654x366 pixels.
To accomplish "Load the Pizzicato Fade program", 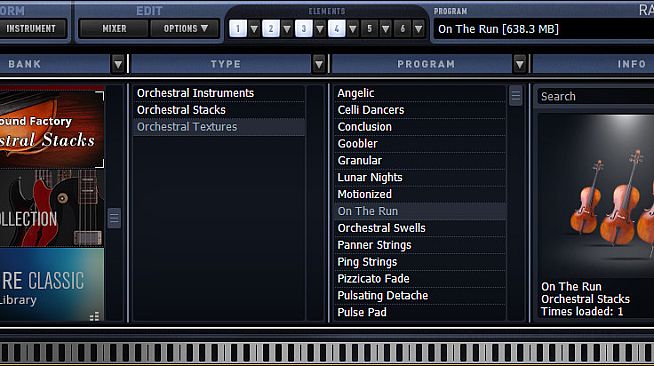I will pyautogui.click(x=420, y=279).
